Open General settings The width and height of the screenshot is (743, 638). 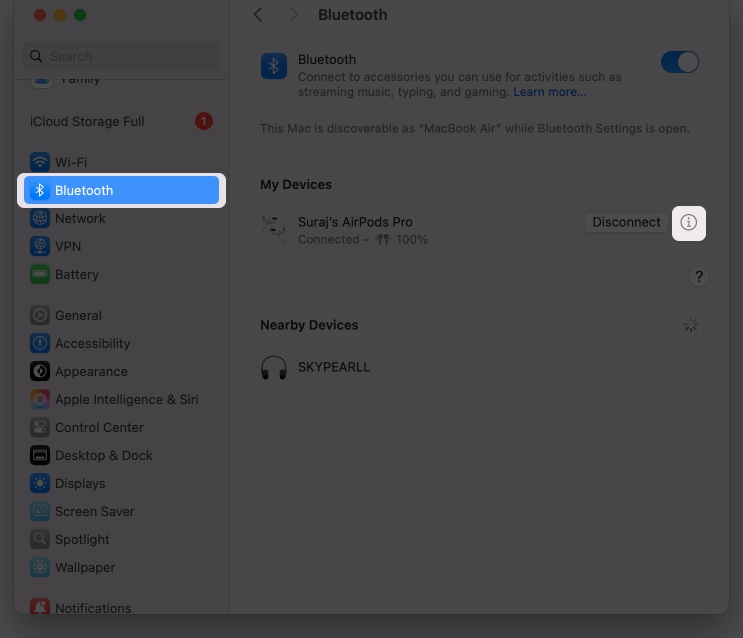point(121,315)
